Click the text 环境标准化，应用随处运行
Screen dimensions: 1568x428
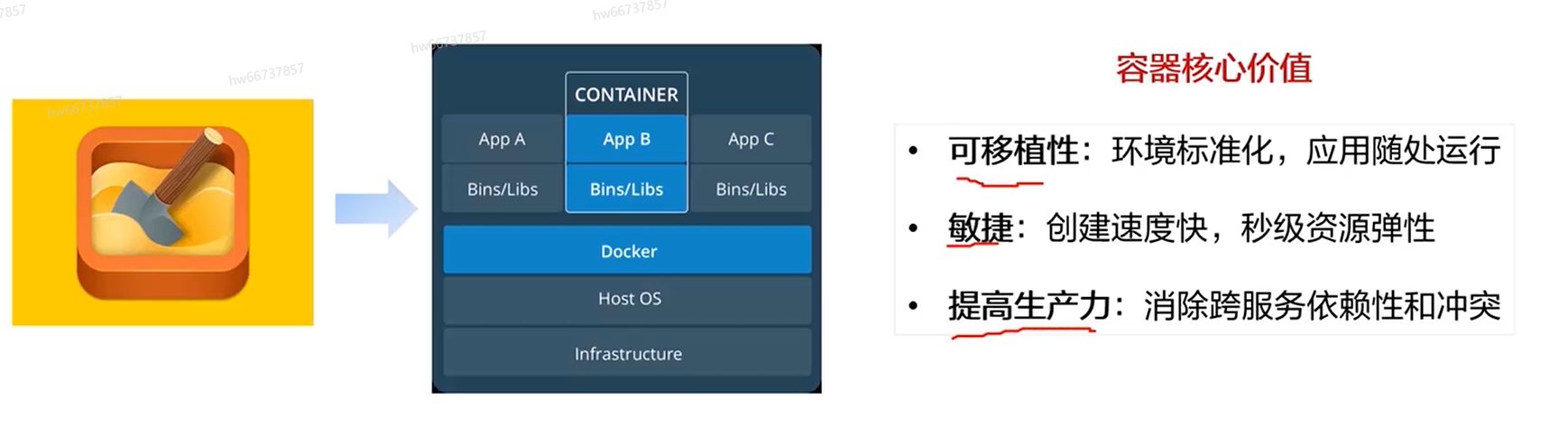point(1305,151)
